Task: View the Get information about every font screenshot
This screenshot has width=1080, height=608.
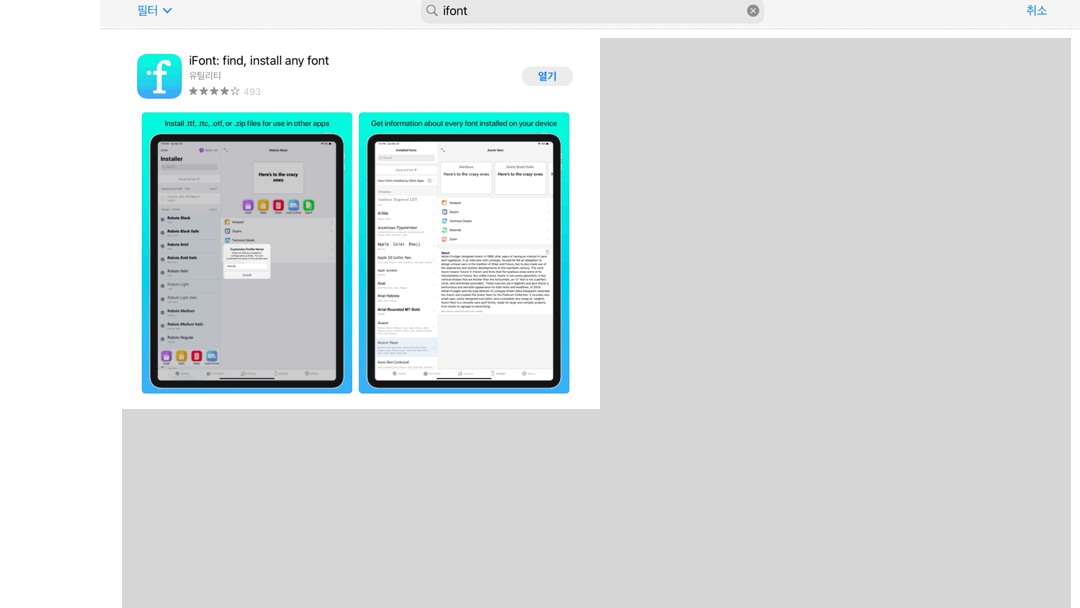Action: (x=464, y=253)
